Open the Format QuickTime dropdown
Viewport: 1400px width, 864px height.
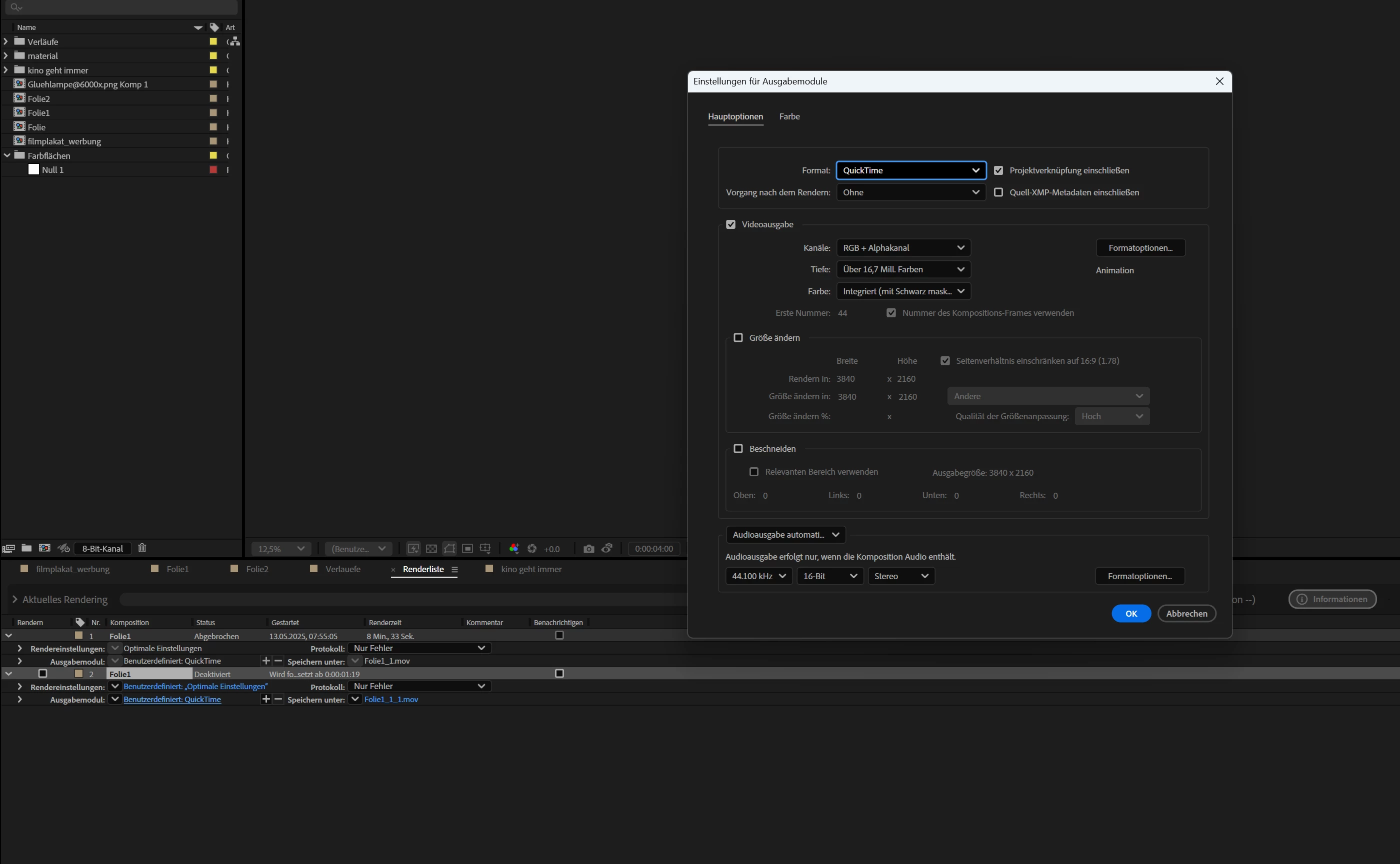[x=910, y=170]
